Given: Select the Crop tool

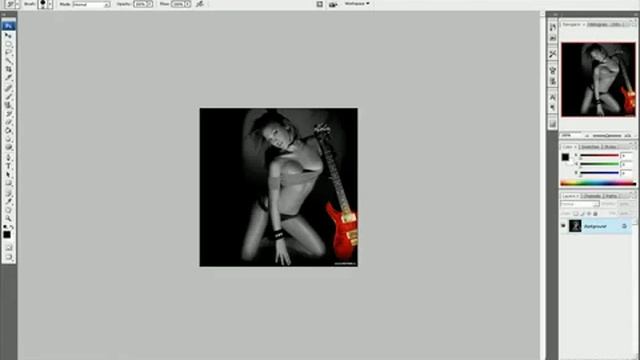Looking at the screenshot, I should pyautogui.click(x=8, y=69).
